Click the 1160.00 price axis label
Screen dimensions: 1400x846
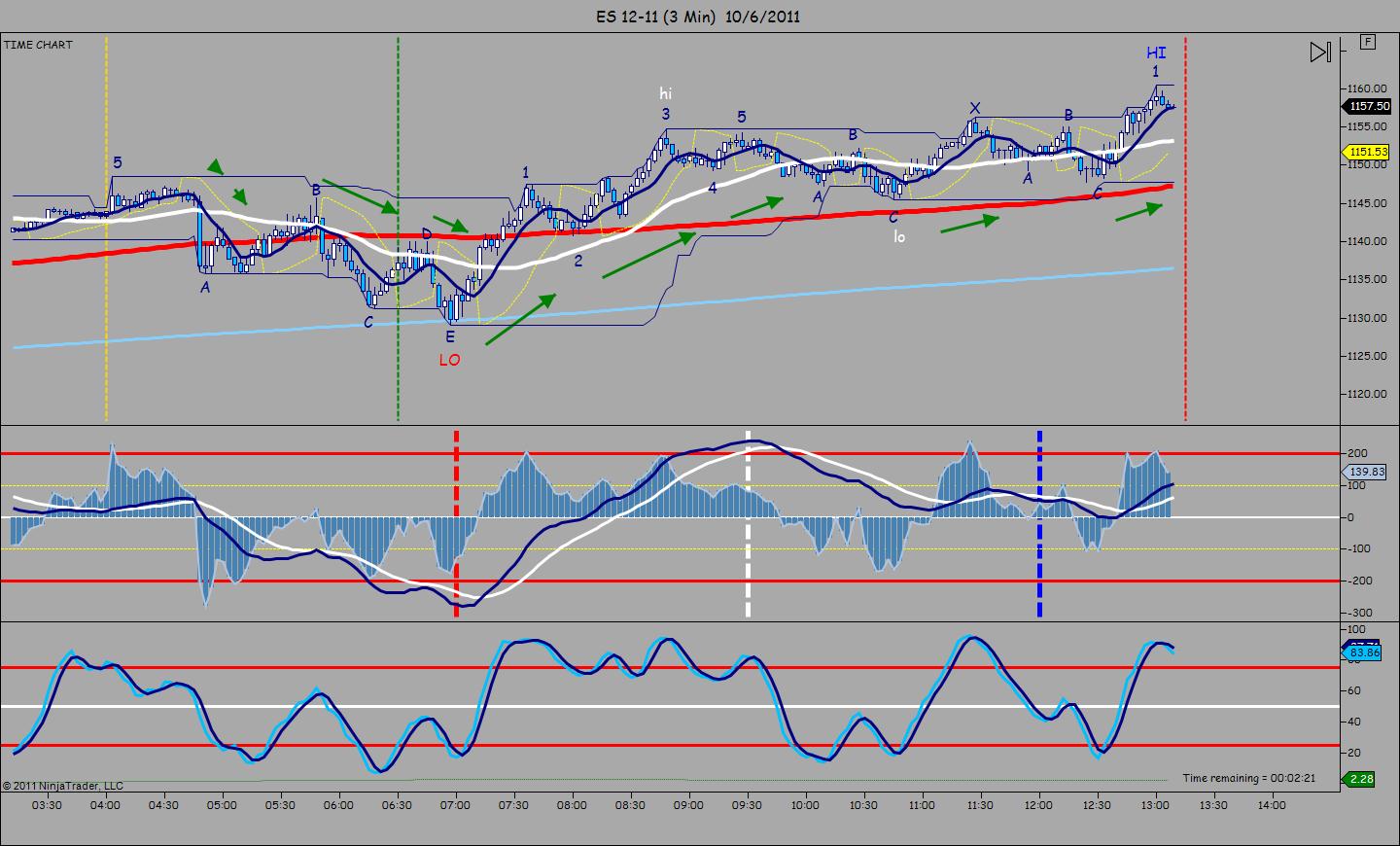tap(1366, 88)
